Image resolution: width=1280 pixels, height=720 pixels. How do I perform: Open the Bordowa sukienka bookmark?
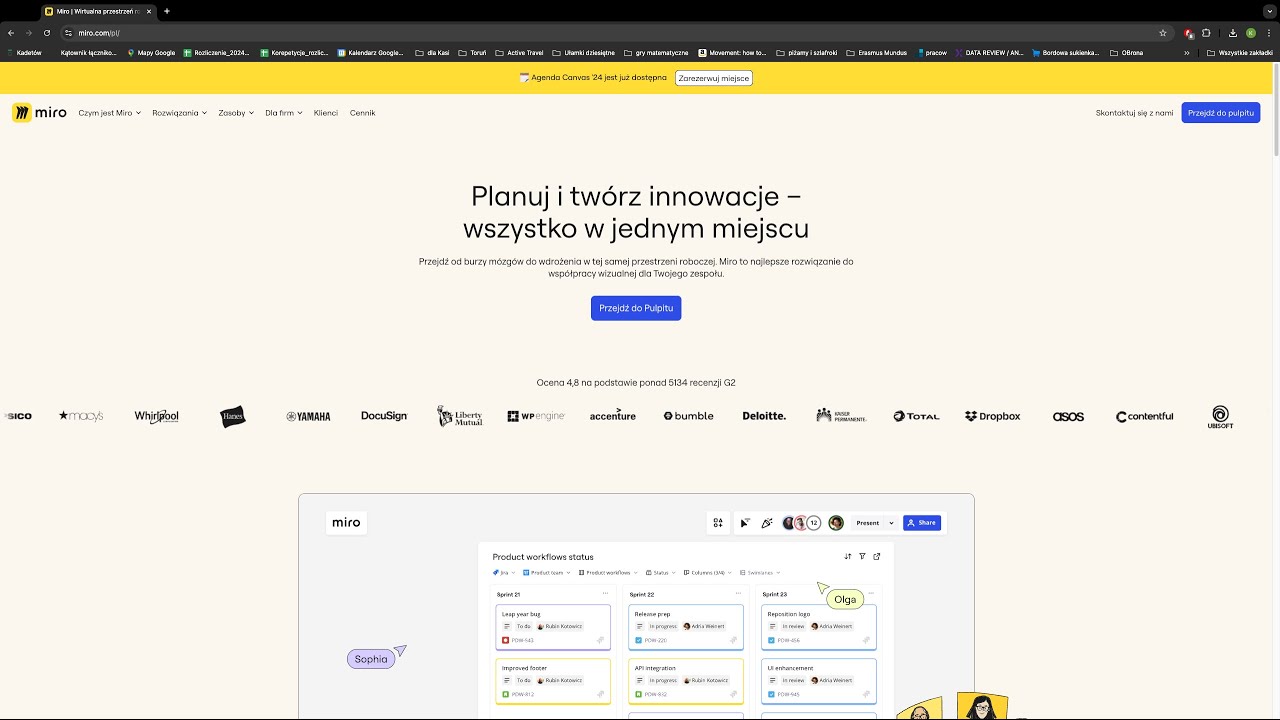pos(1065,53)
